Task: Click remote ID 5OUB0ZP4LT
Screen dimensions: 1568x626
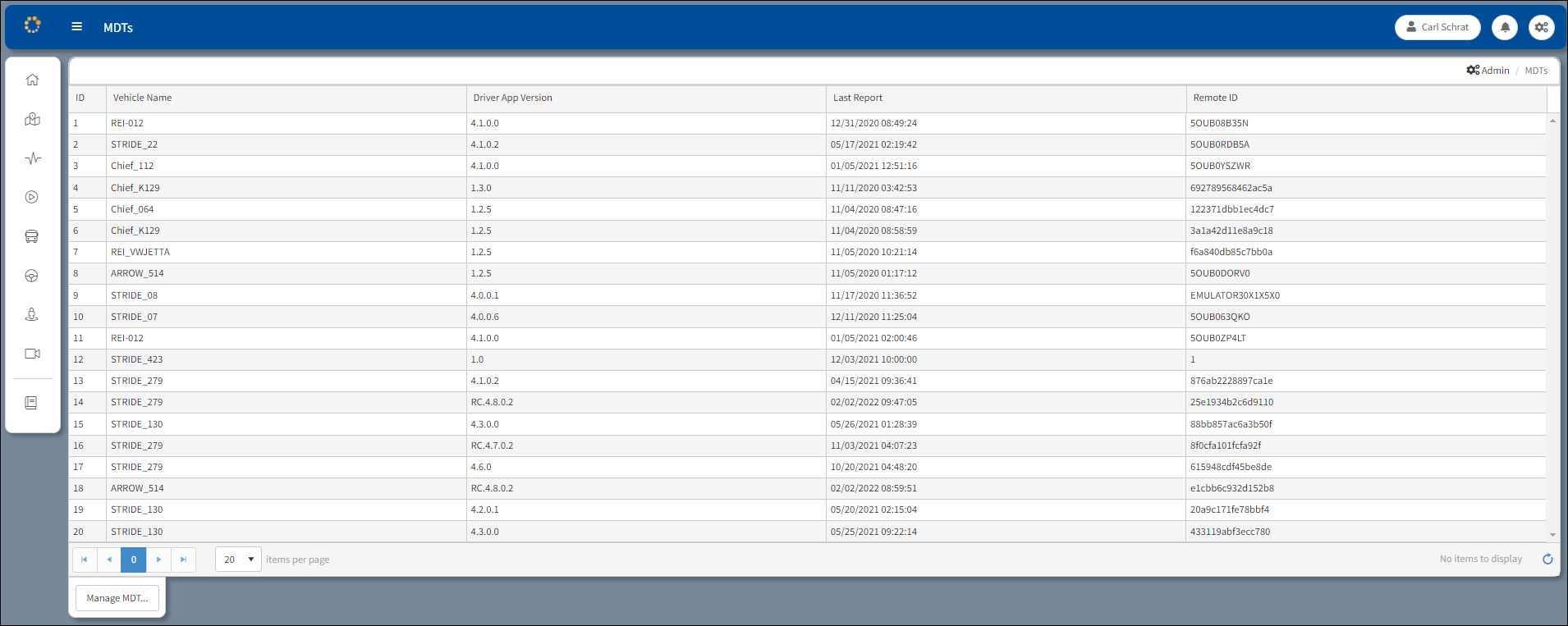Action: click(x=1217, y=338)
